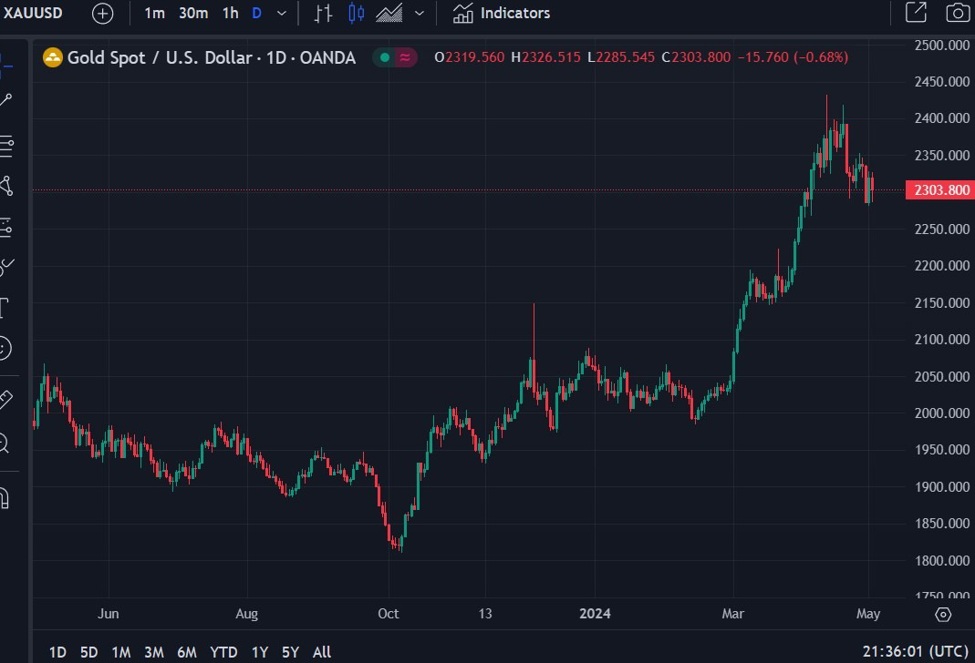
Task: Click the red 2303.800 price label
Action: (x=940, y=189)
